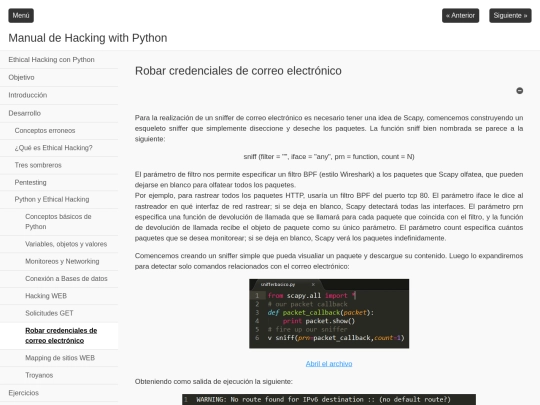Open Desarrollo sidebar entry
Image resolution: width=540 pixels, height=405 pixels.
coord(59,113)
